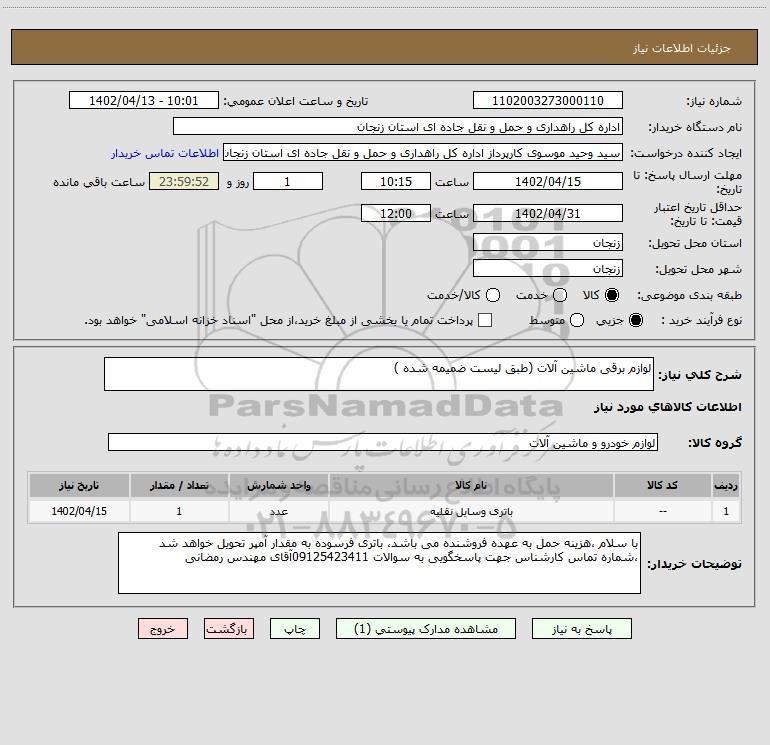This screenshot has width=770, height=745.
Task: Select the متوسط purchase type radio
Action: coord(577,320)
